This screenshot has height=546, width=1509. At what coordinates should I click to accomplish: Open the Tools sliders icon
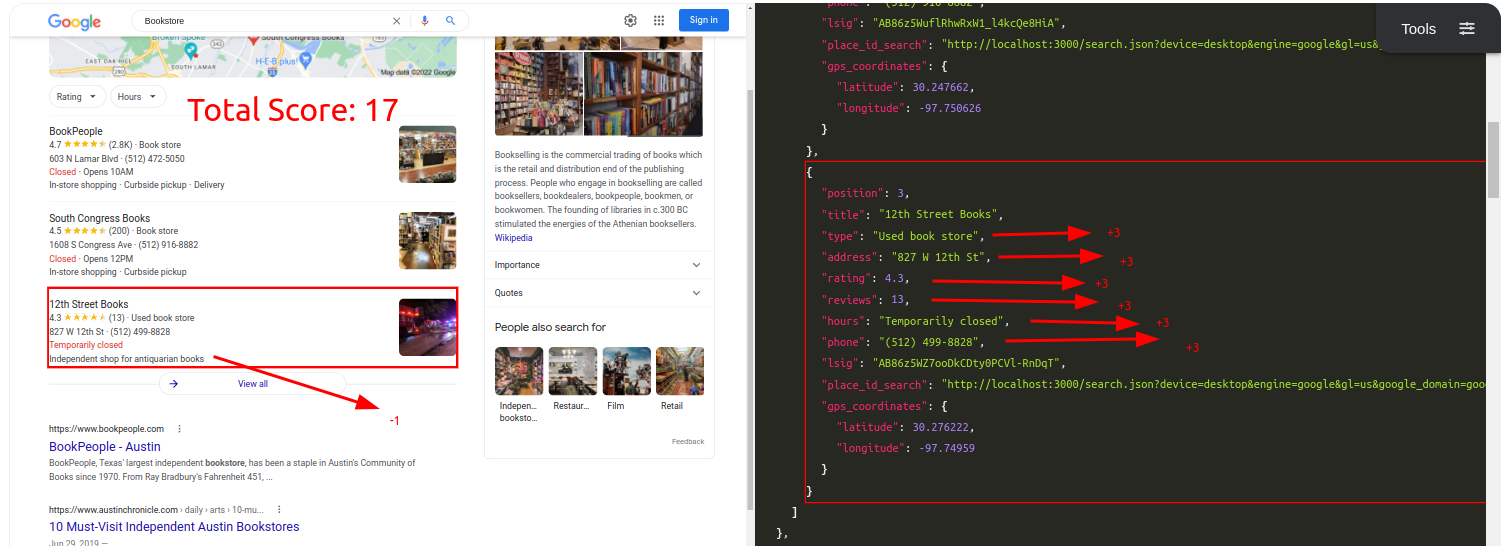click(1467, 29)
